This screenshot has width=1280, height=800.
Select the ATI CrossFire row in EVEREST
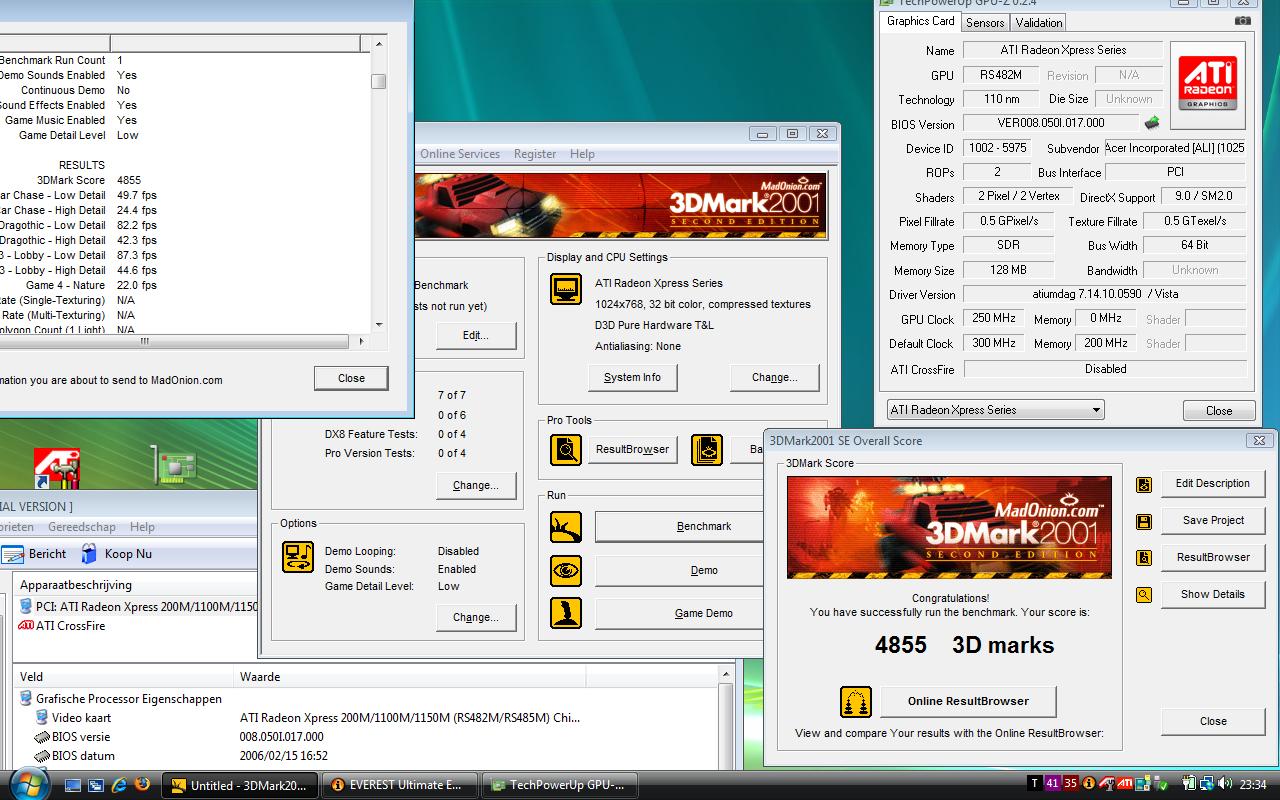pyautogui.click(x=62, y=626)
